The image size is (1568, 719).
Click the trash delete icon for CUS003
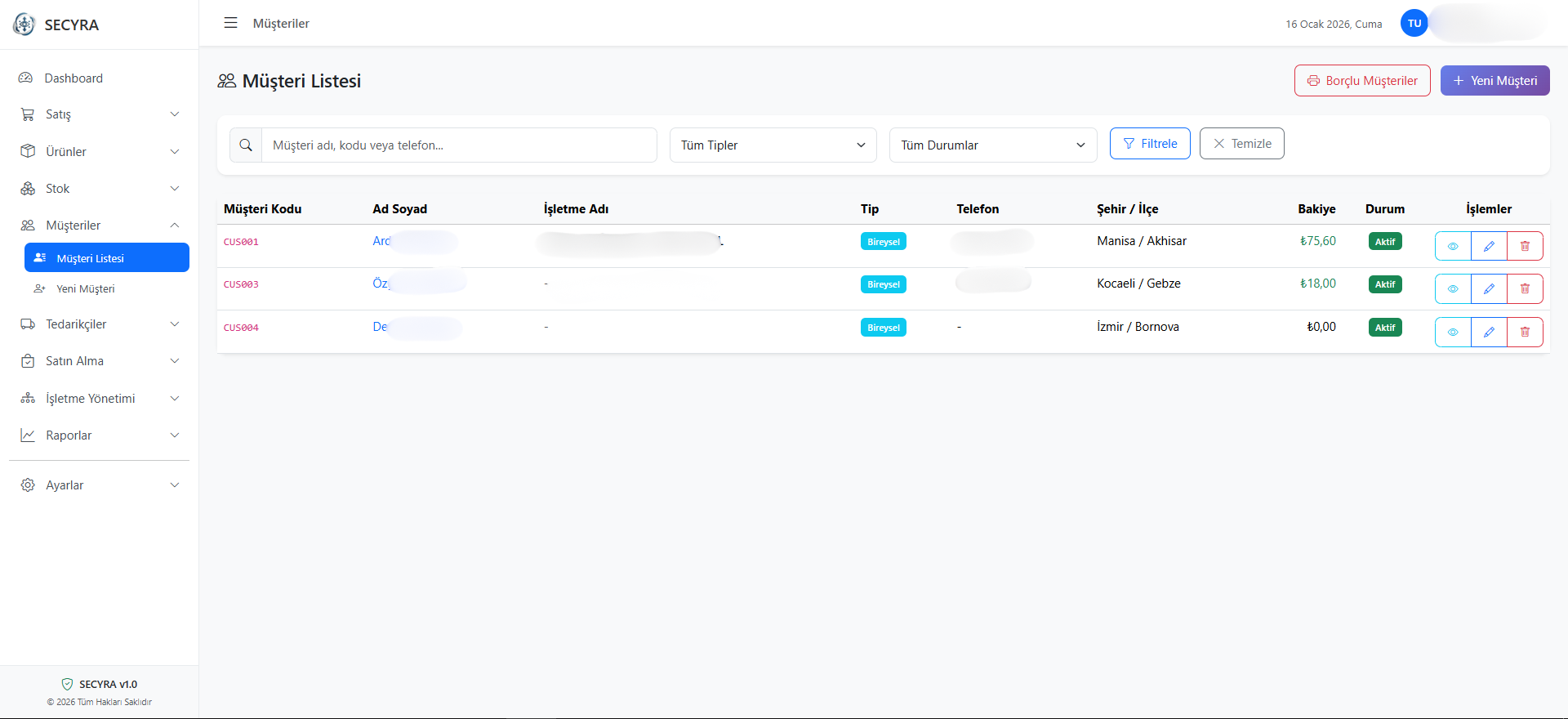tap(1525, 288)
